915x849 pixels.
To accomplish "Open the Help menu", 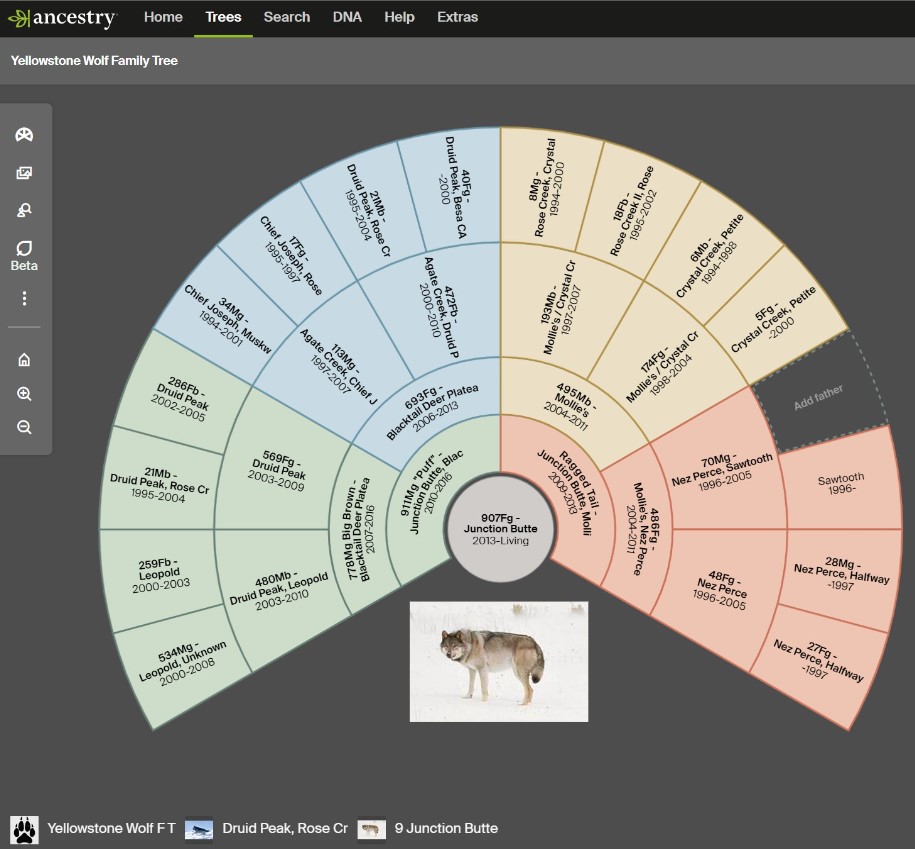I will tap(399, 17).
